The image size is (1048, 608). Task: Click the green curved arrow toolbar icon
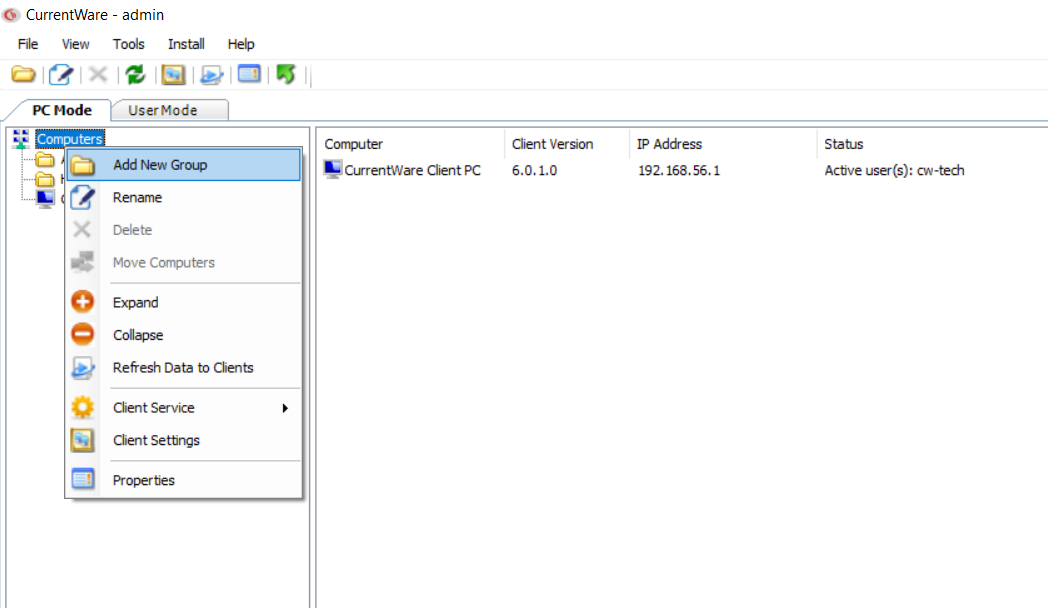pos(286,74)
